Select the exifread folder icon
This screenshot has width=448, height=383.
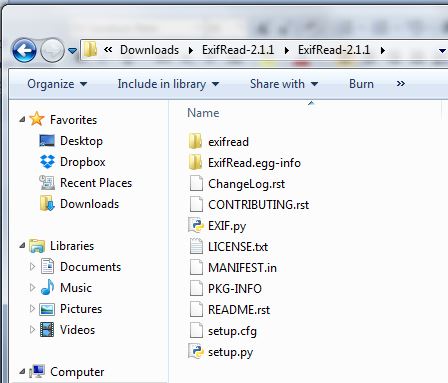(195, 141)
